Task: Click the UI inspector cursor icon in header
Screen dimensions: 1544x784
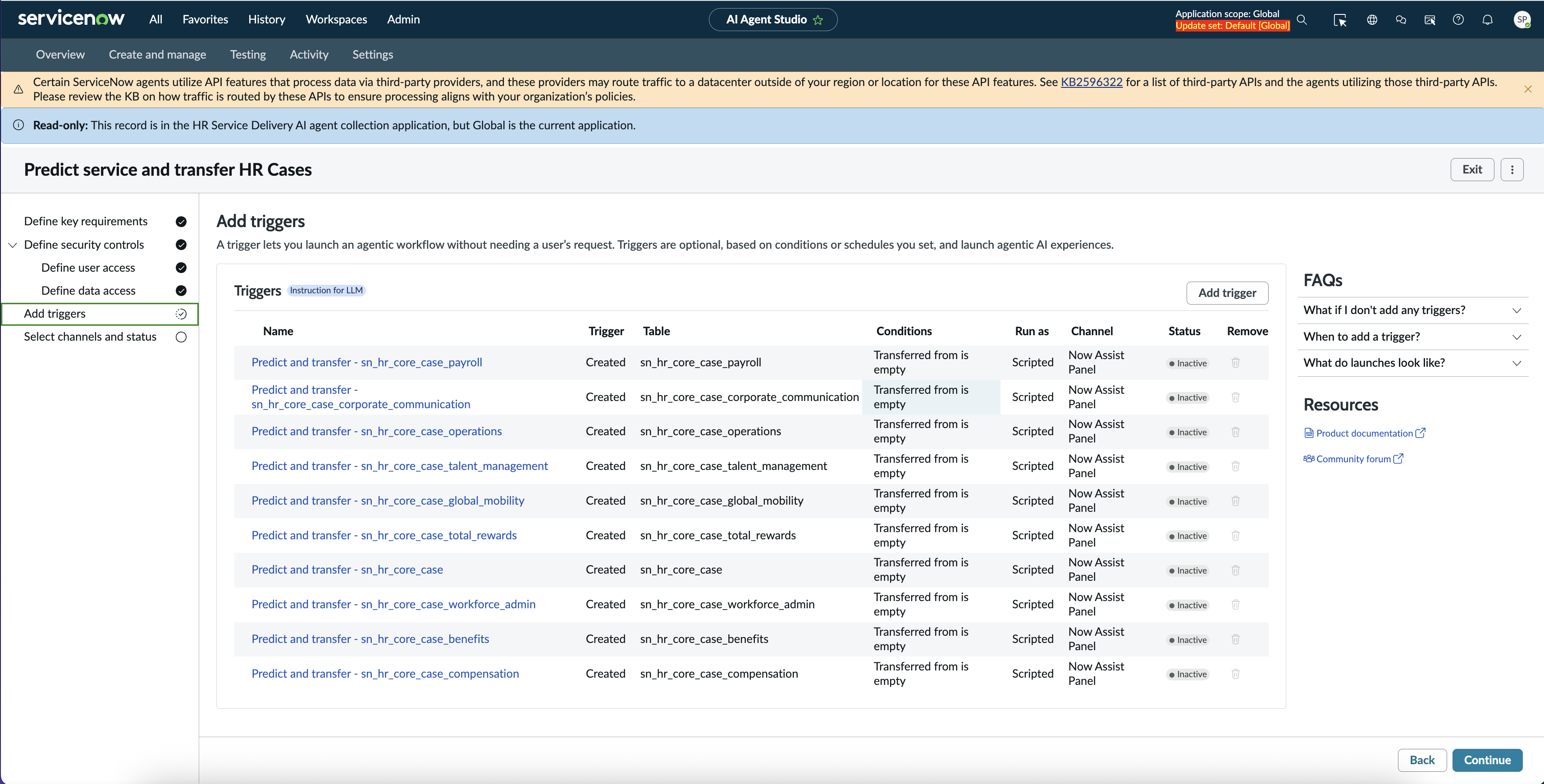Action: (1339, 20)
